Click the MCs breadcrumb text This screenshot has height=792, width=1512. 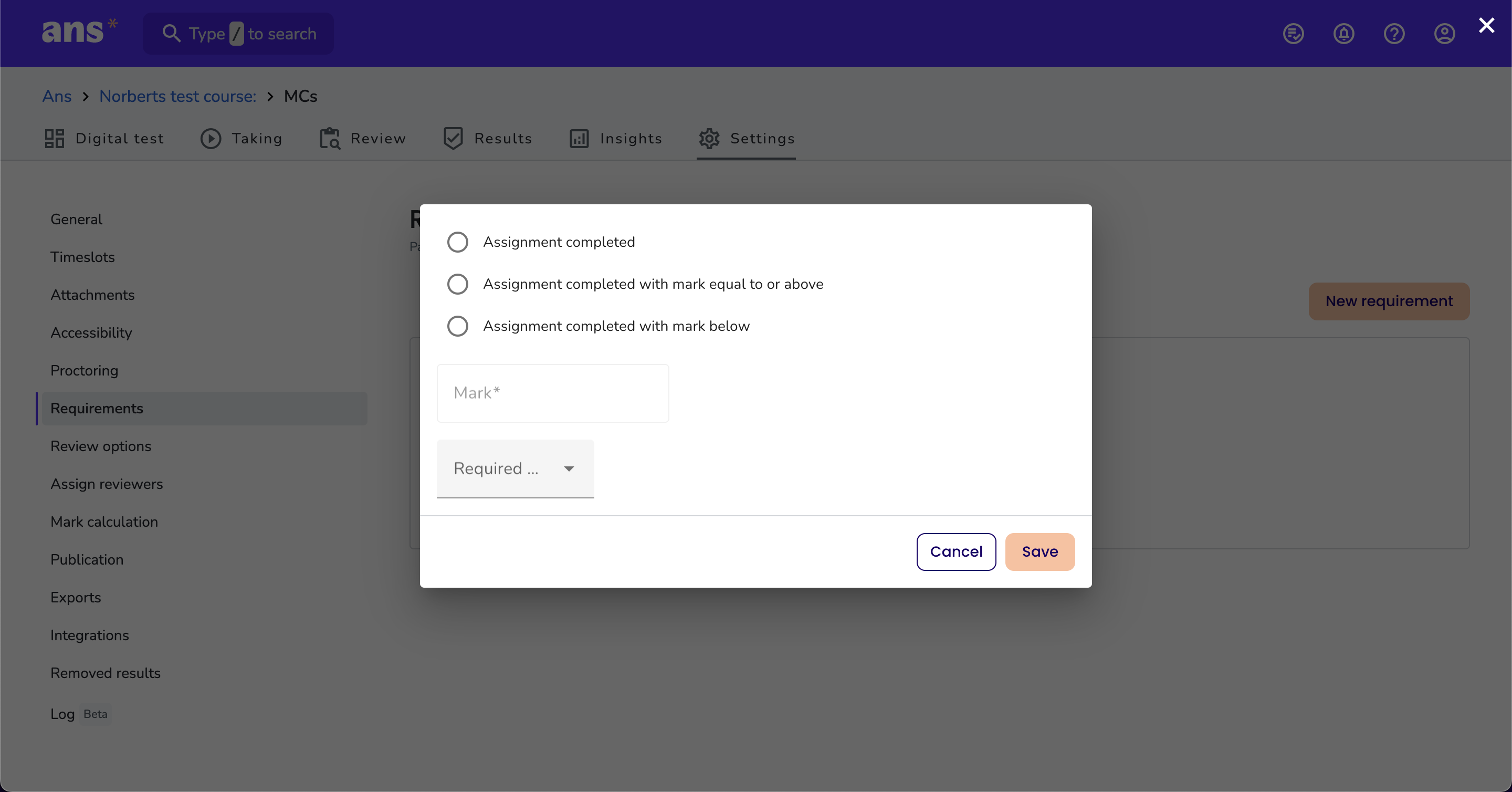(300, 96)
